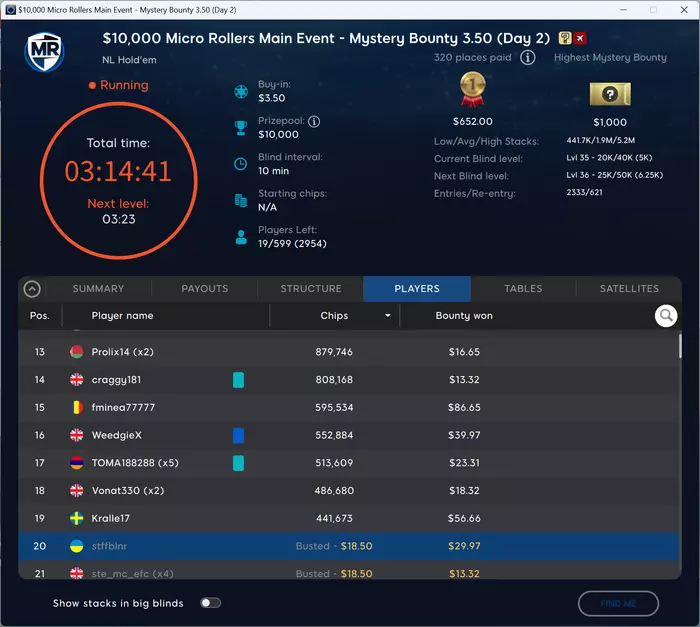This screenshot has width=700, height=627.
Task: Click the 320 places paid text
Action: pos(473,58)
